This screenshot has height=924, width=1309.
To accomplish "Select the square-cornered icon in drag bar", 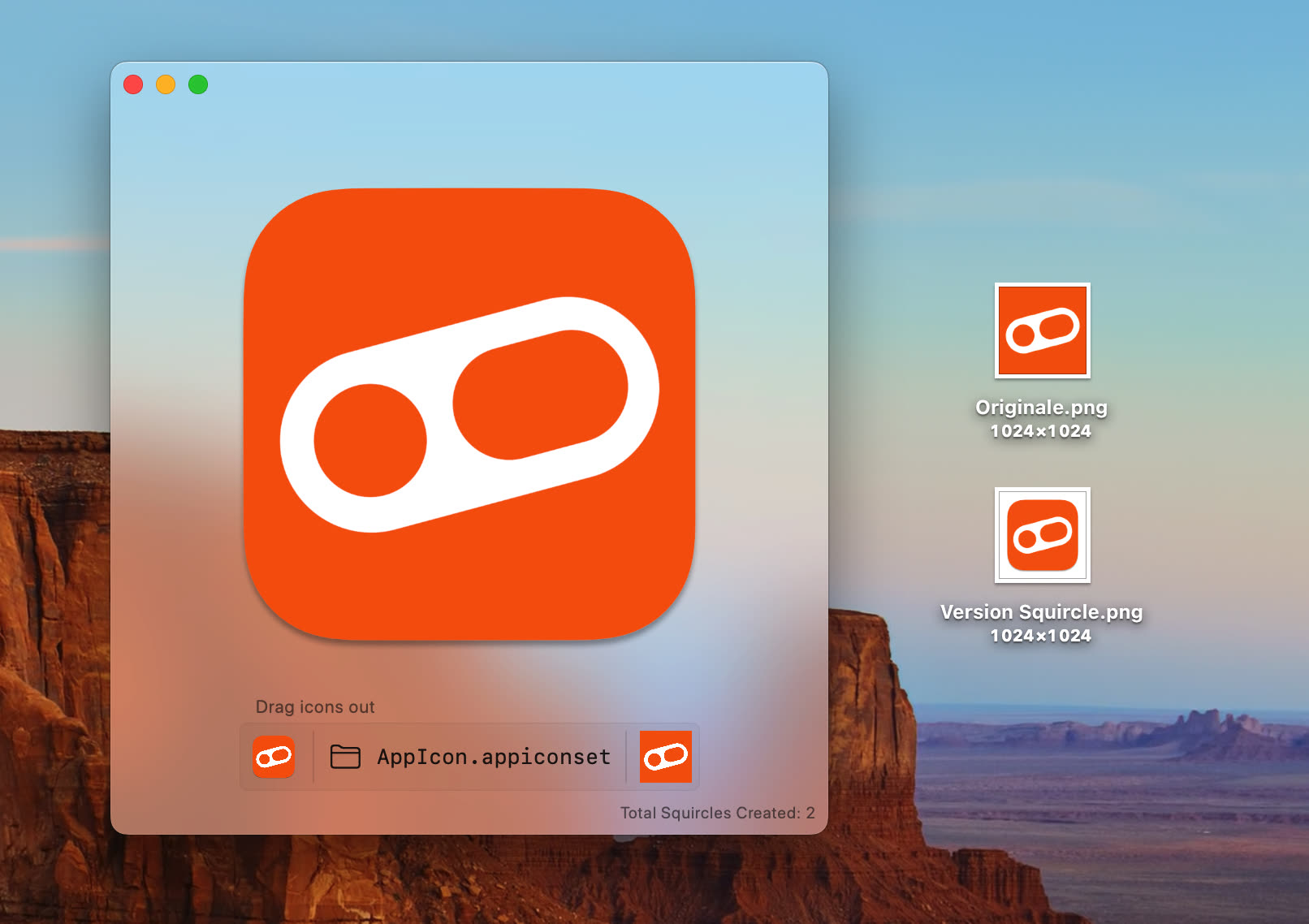I will click(665, 757).
